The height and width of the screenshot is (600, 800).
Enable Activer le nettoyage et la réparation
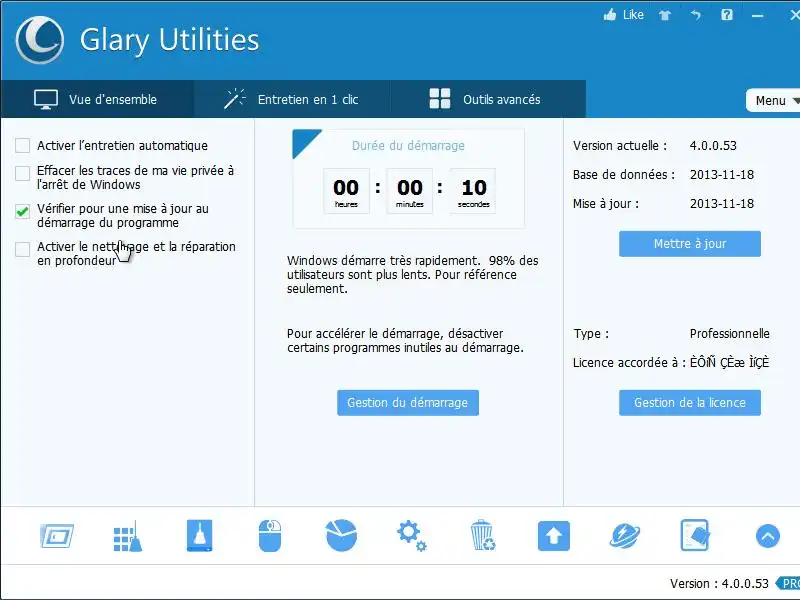click(x=22, y=249)
